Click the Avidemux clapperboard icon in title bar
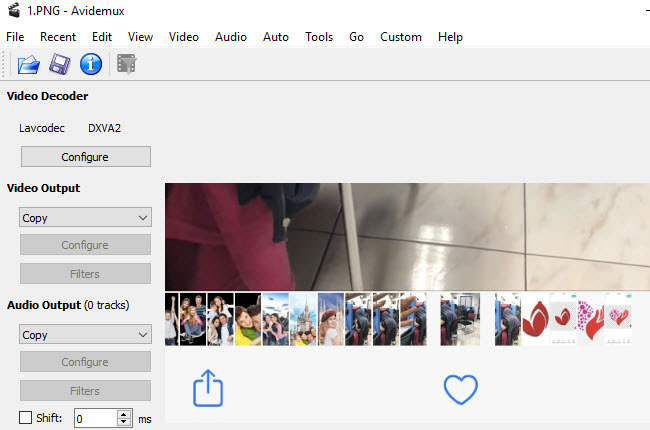The width and height of the screenshot is (650, 430). pyautogui.click(x=14, y=11)
